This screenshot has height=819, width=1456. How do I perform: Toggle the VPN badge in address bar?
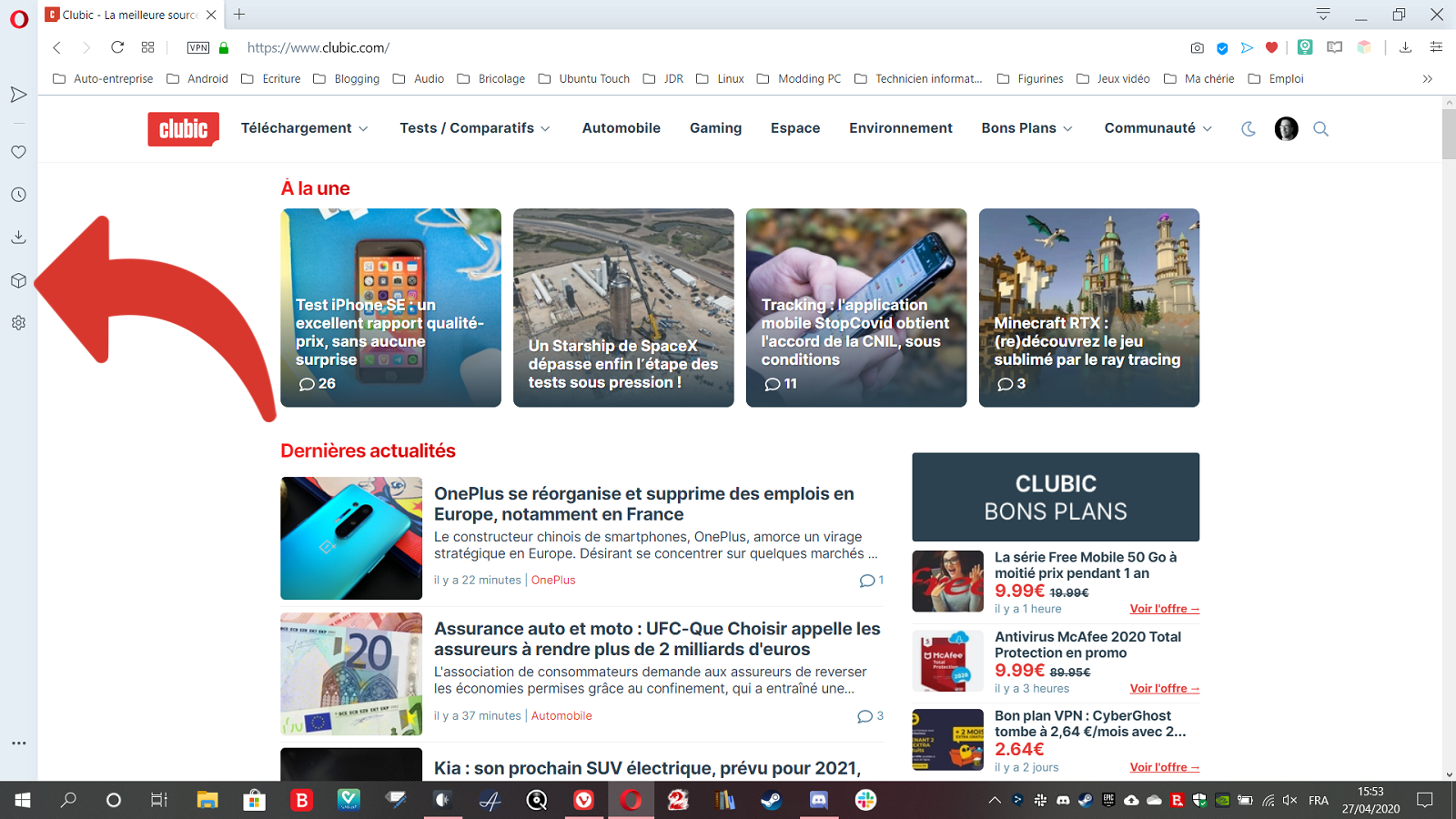coord(198,47)
